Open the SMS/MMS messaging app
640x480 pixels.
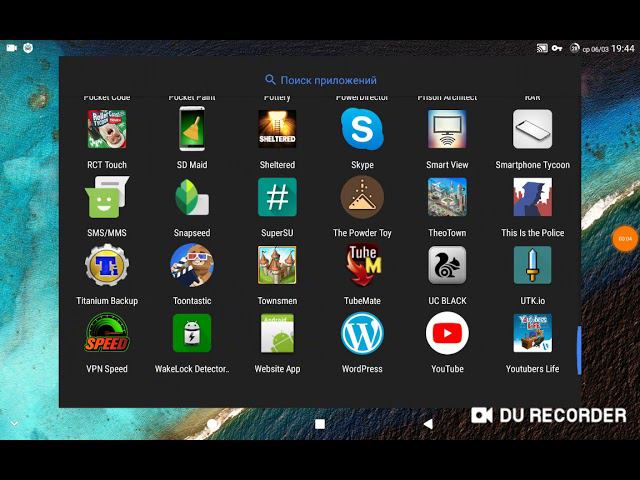107,197
